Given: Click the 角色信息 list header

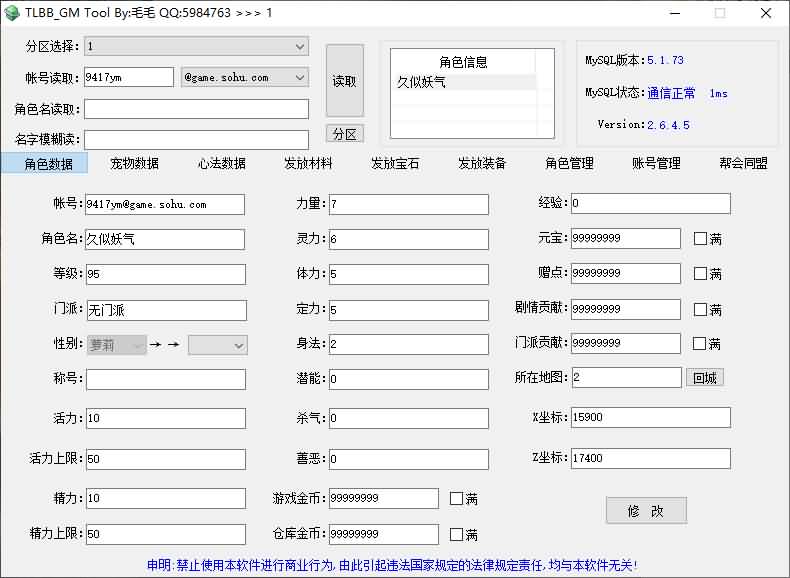Looking at the screenshot, I should pos(464,62).
